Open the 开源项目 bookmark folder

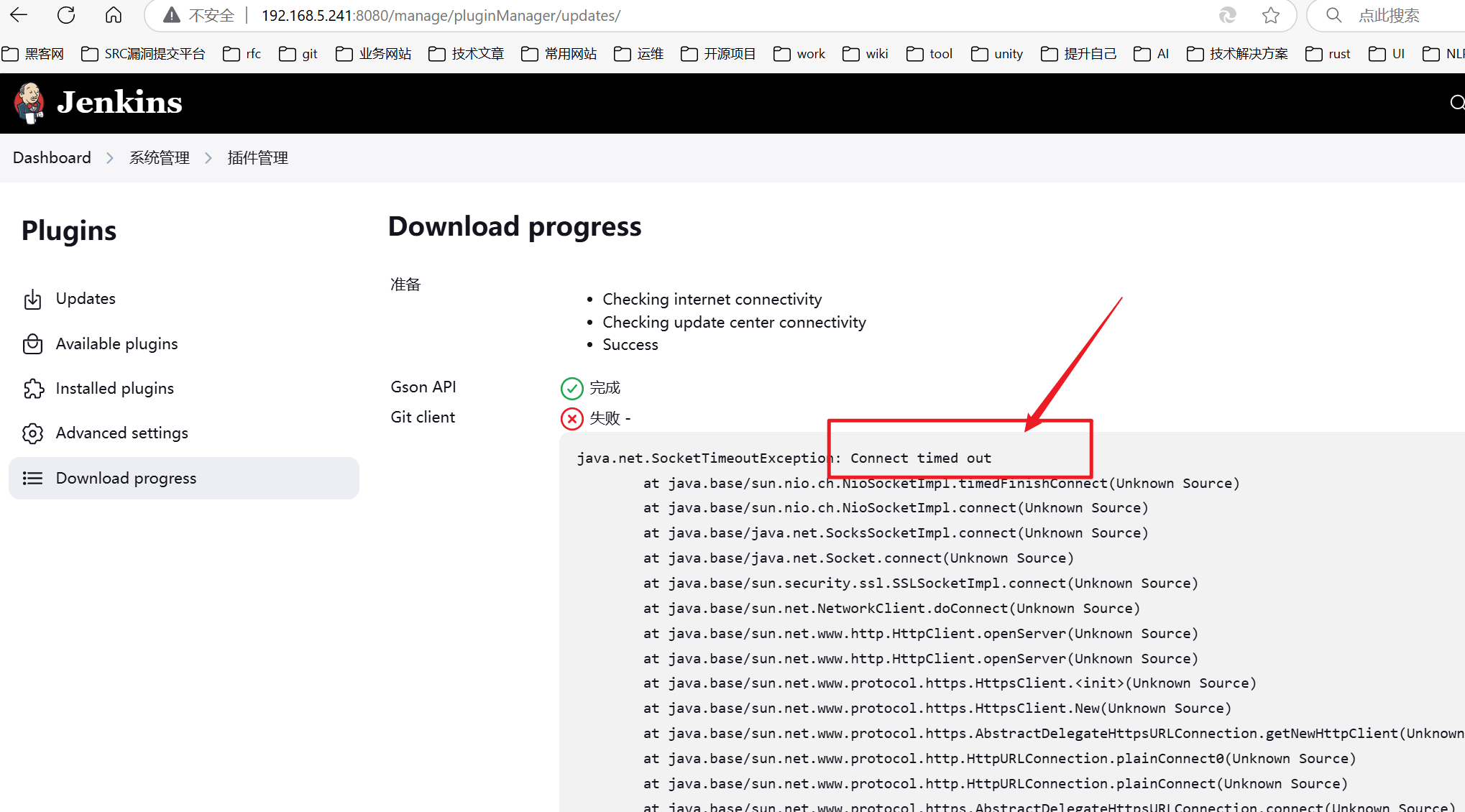click(718, 54)
